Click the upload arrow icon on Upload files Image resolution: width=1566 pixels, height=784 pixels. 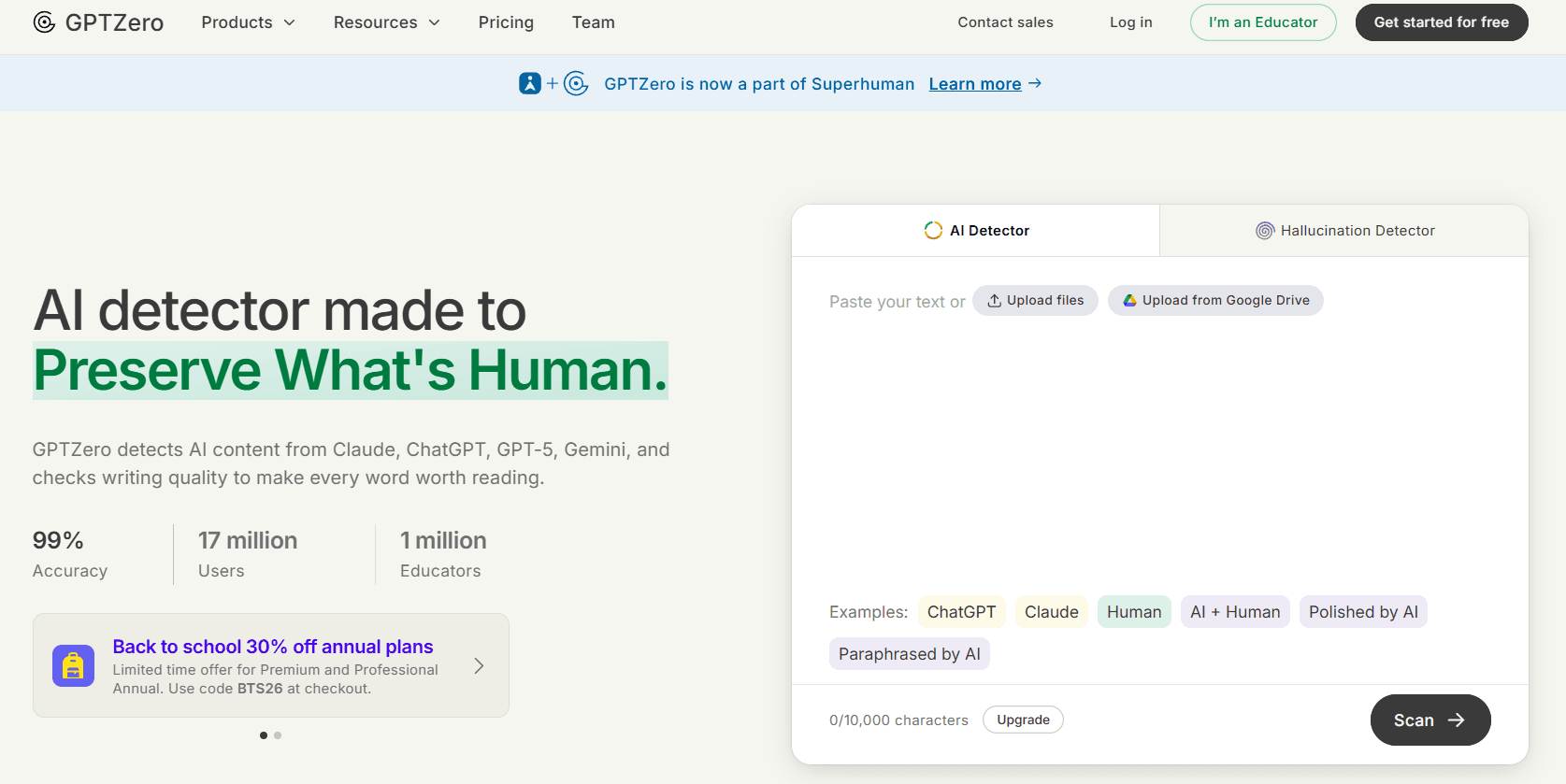(x=995, y=301)
